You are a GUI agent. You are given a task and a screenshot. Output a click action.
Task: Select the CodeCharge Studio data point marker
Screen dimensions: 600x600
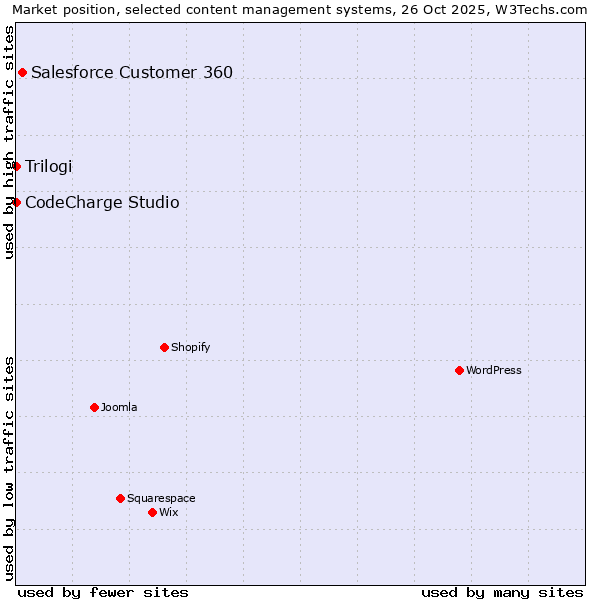point(17,202)
